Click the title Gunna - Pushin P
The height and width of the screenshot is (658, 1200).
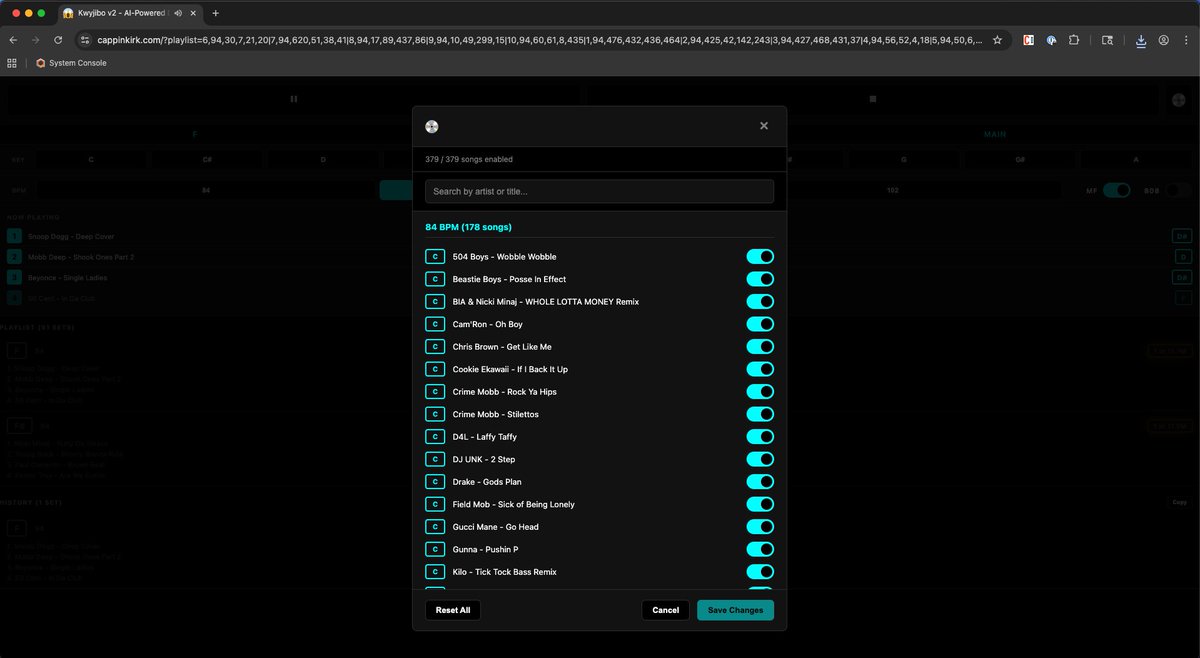pyautogui.click(x=486, y=549)
